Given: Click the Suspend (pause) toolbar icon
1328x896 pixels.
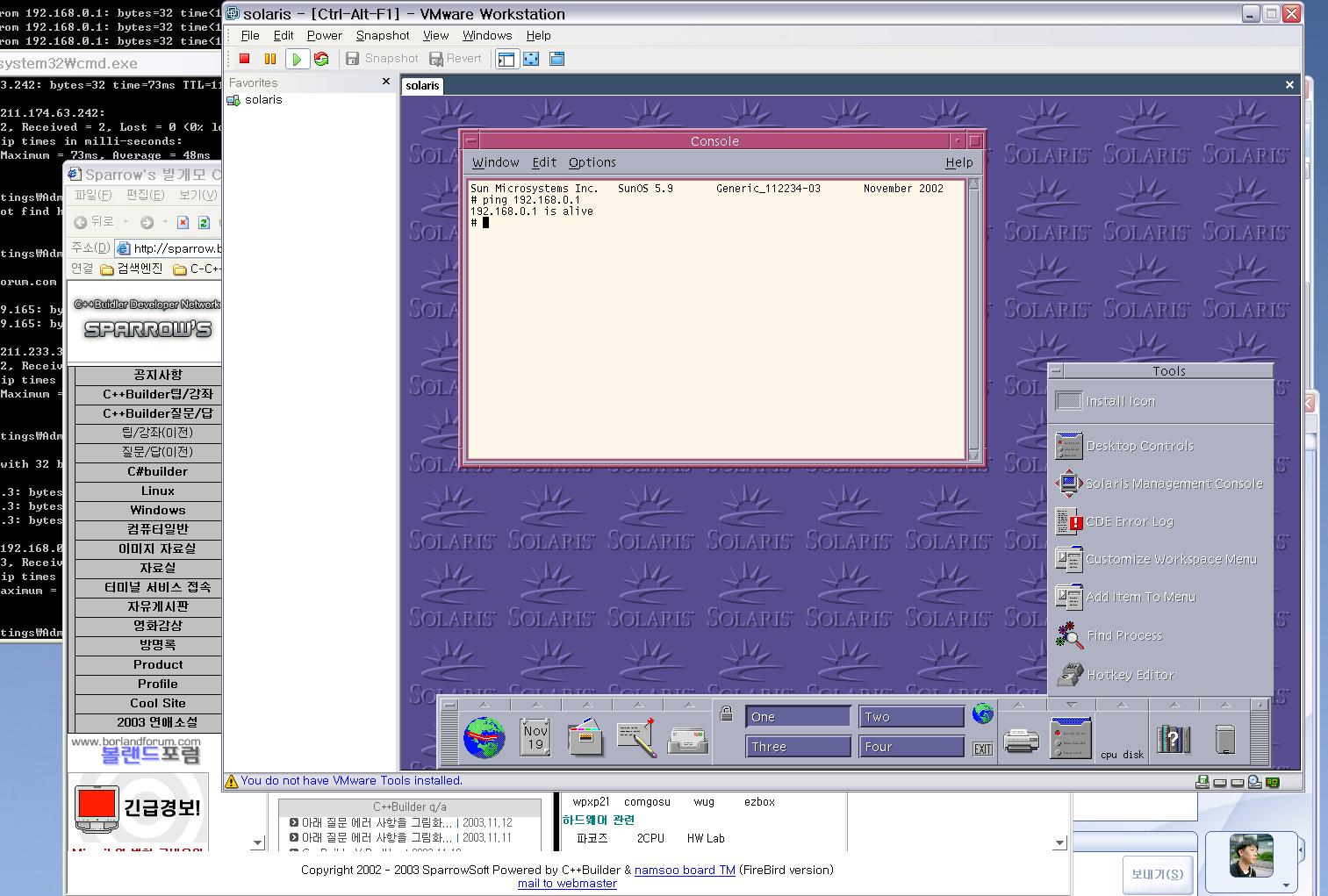Looking at the screenshot, I should click(270, 59).
